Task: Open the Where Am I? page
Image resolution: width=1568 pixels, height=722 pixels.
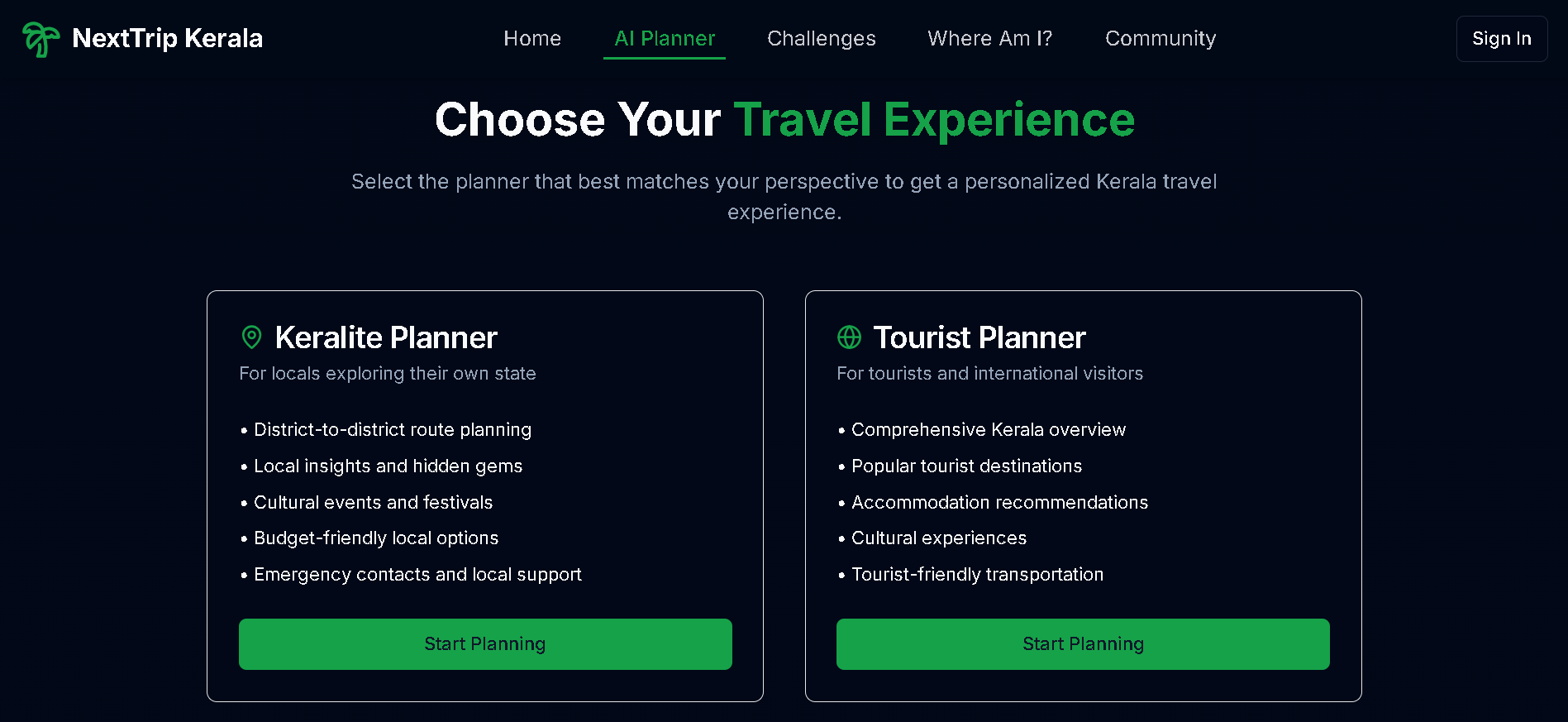Action: coord(989,38)
